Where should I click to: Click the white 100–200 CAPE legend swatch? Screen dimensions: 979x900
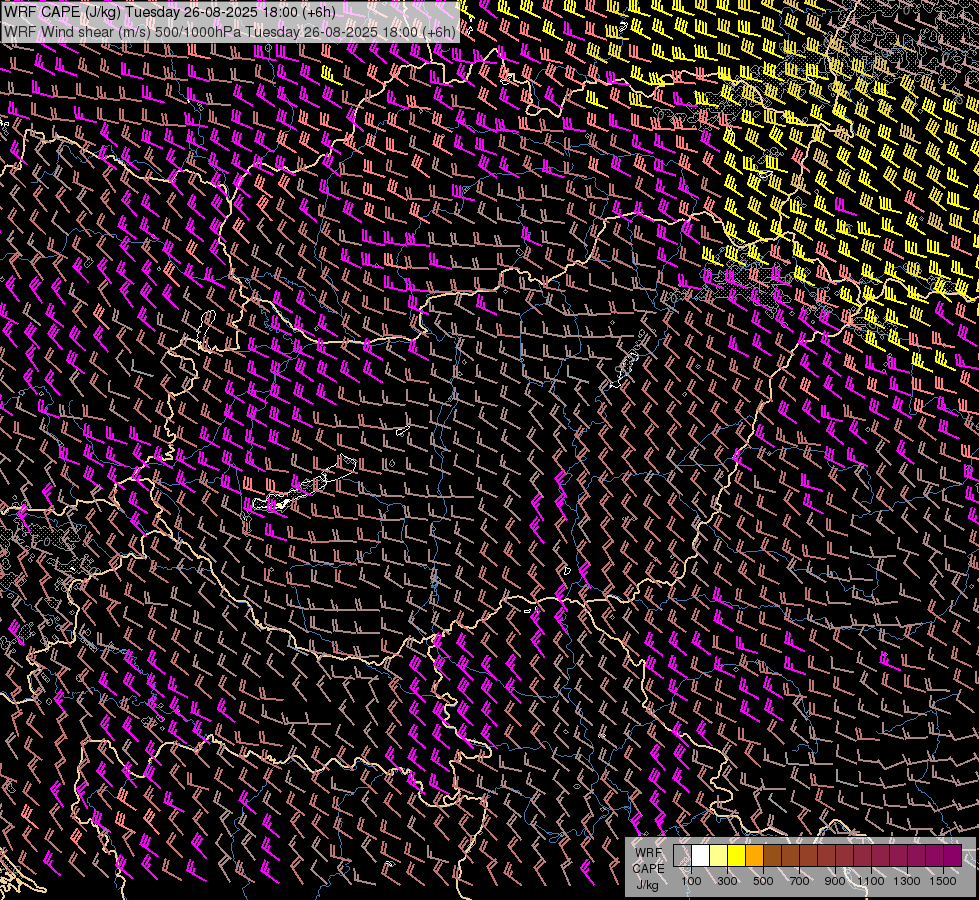tap(701, 856)
